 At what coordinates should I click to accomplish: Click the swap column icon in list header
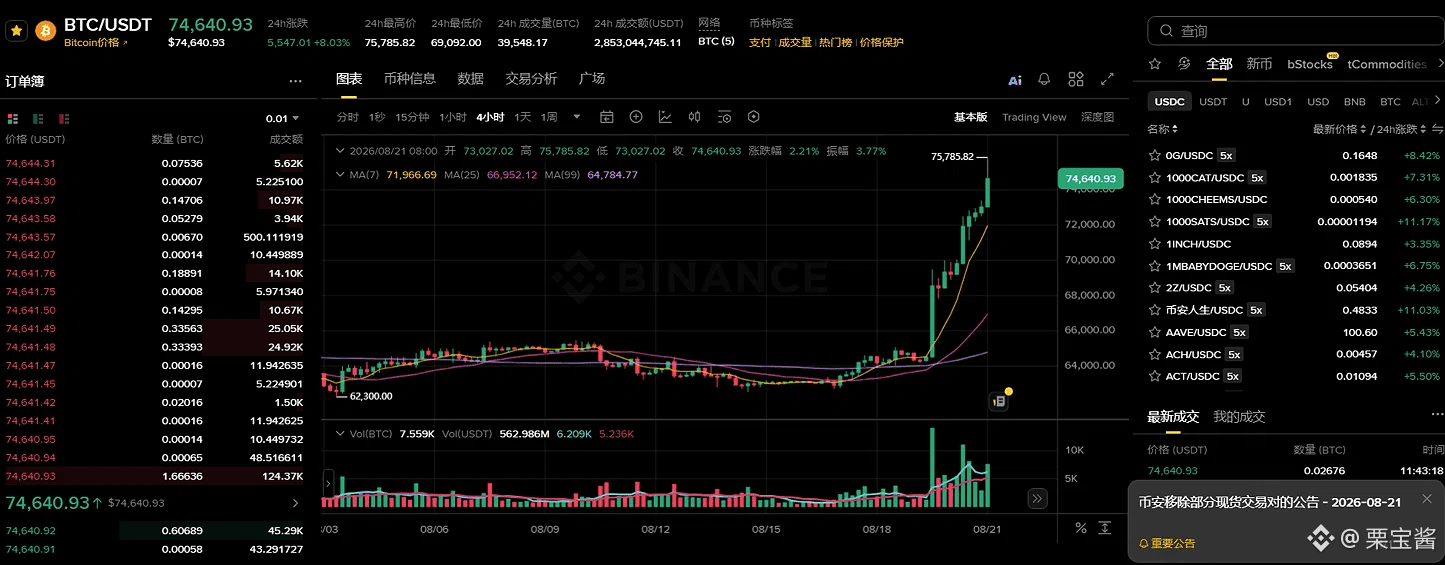coord(1438,129)
